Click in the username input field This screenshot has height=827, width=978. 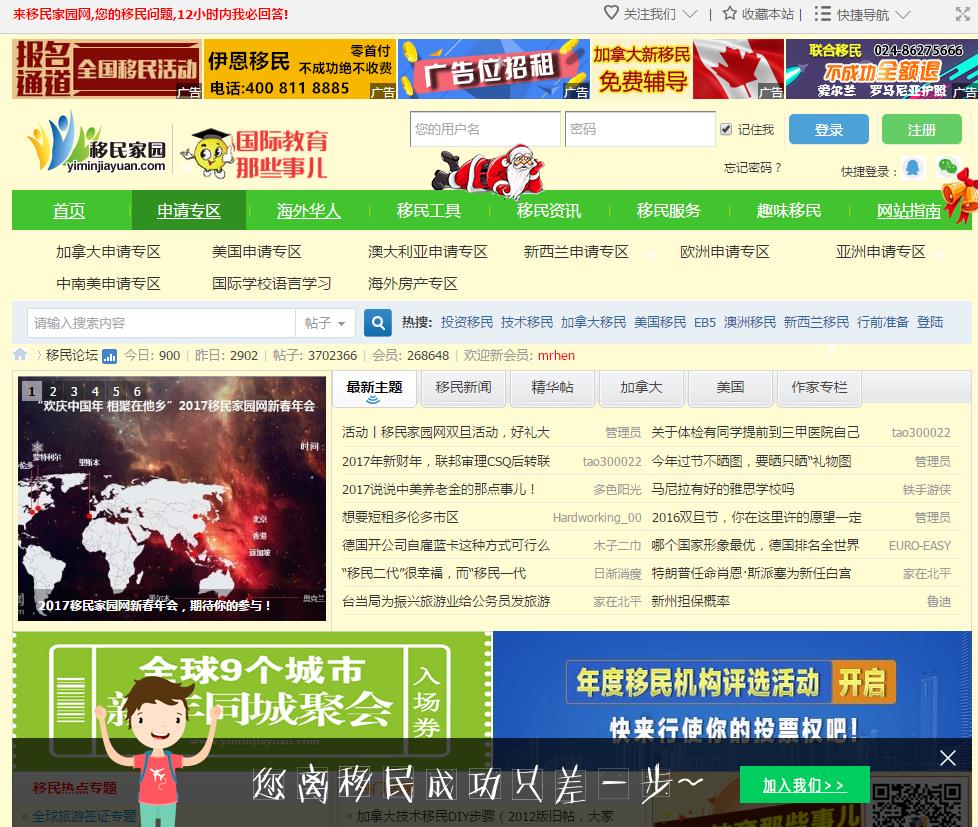(x=485, y=129)
